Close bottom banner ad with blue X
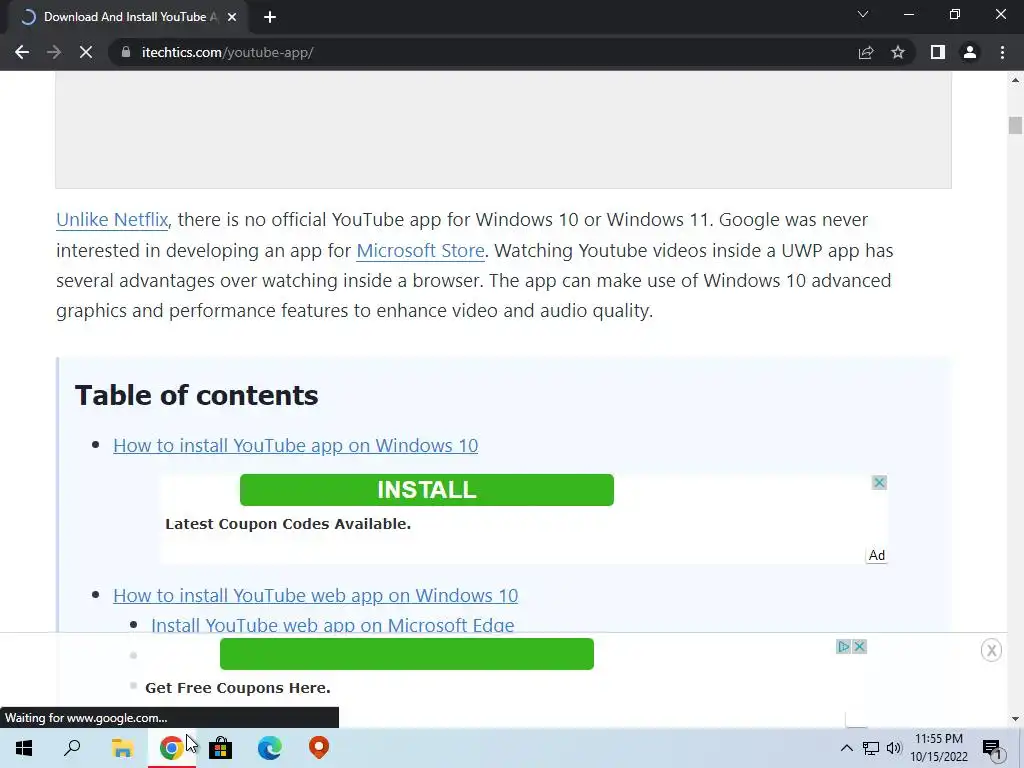This screenshot has height=768, width=1024. click(859, 647)
